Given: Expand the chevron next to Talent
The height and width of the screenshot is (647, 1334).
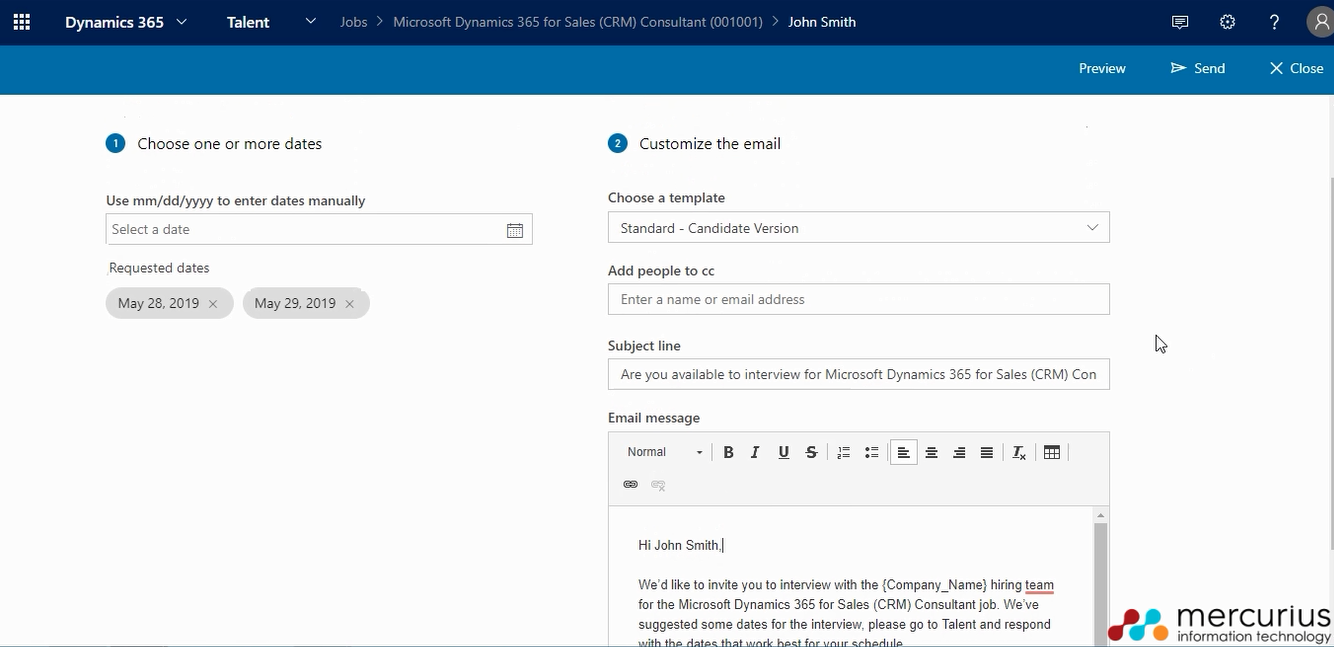Looking at the screenshot, I should click(311, 21).
